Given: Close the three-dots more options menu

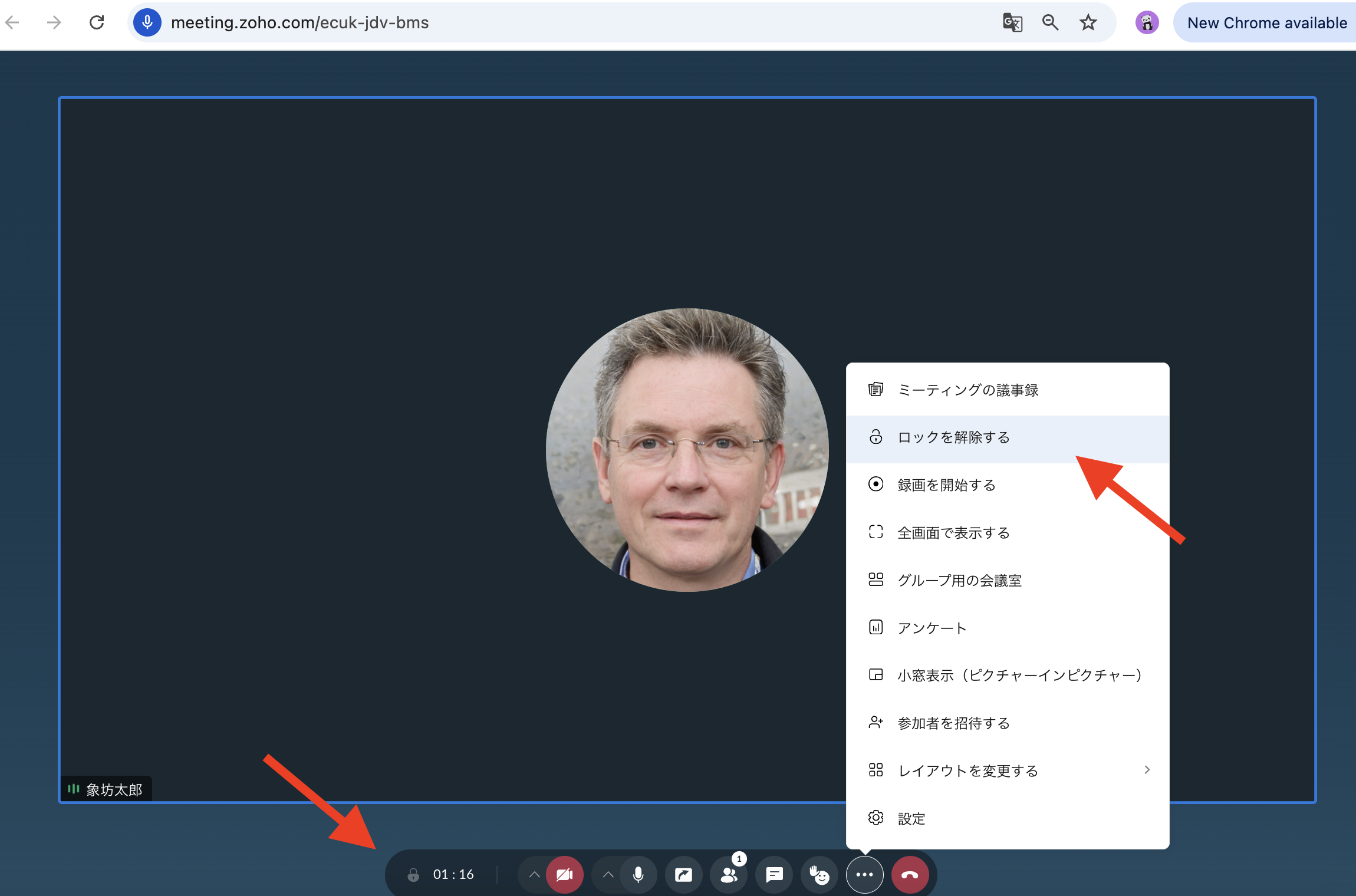Looking at the screenshot, I should pyautogui.click(x=864, y=875).
